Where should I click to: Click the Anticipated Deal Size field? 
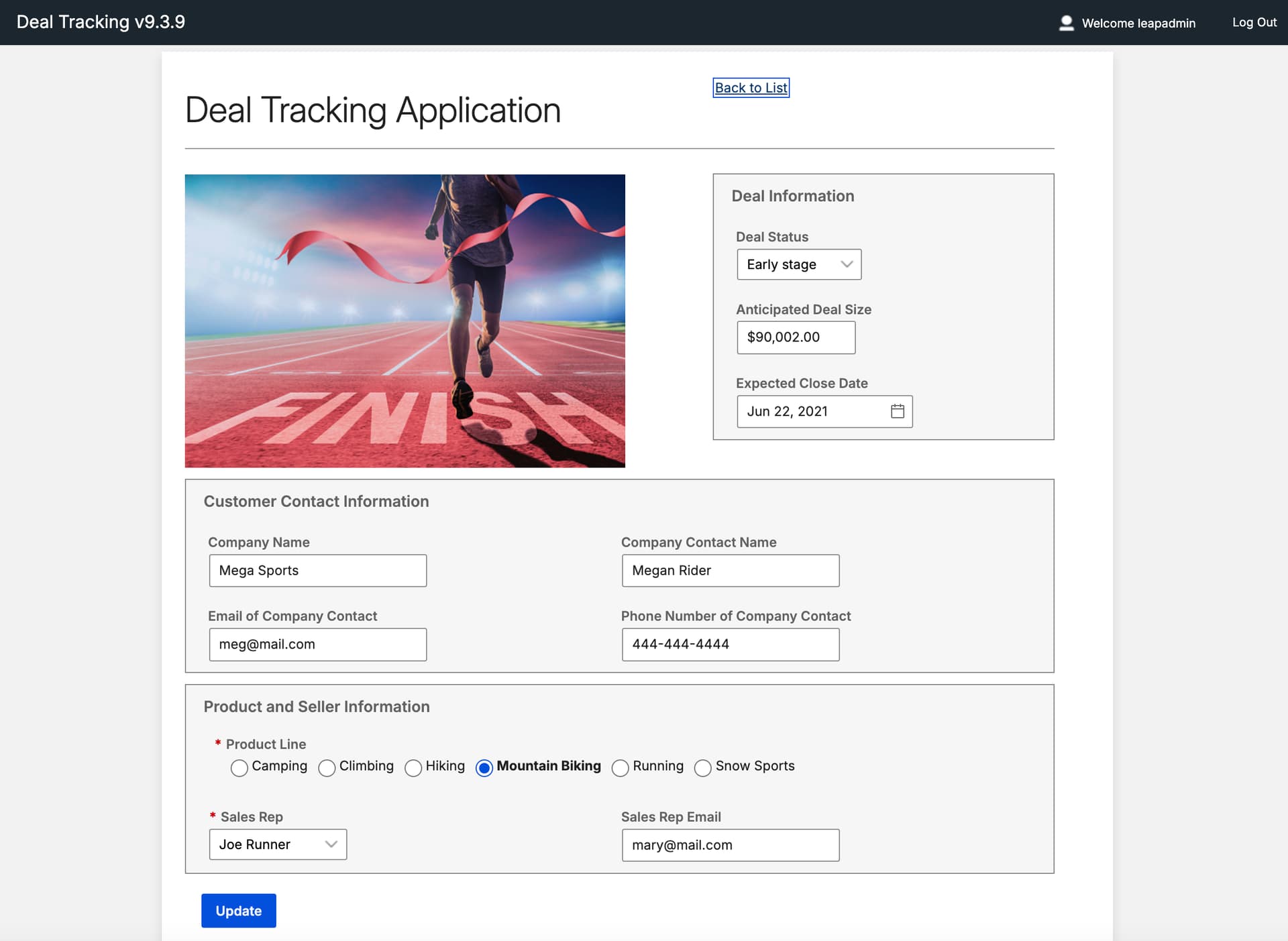click(x=796, y=337)
